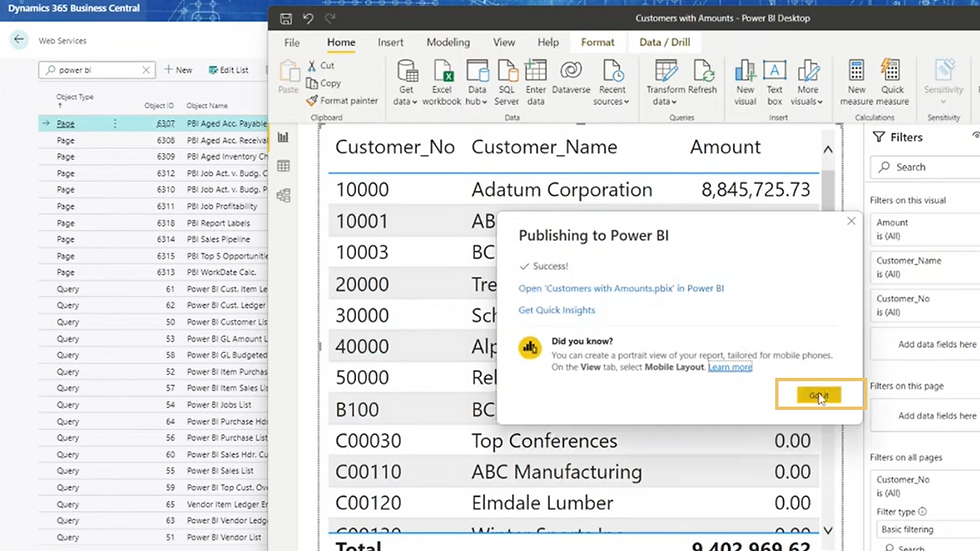
Task: Switch to the Help ribbon tab
Action: tap(548, 42)
